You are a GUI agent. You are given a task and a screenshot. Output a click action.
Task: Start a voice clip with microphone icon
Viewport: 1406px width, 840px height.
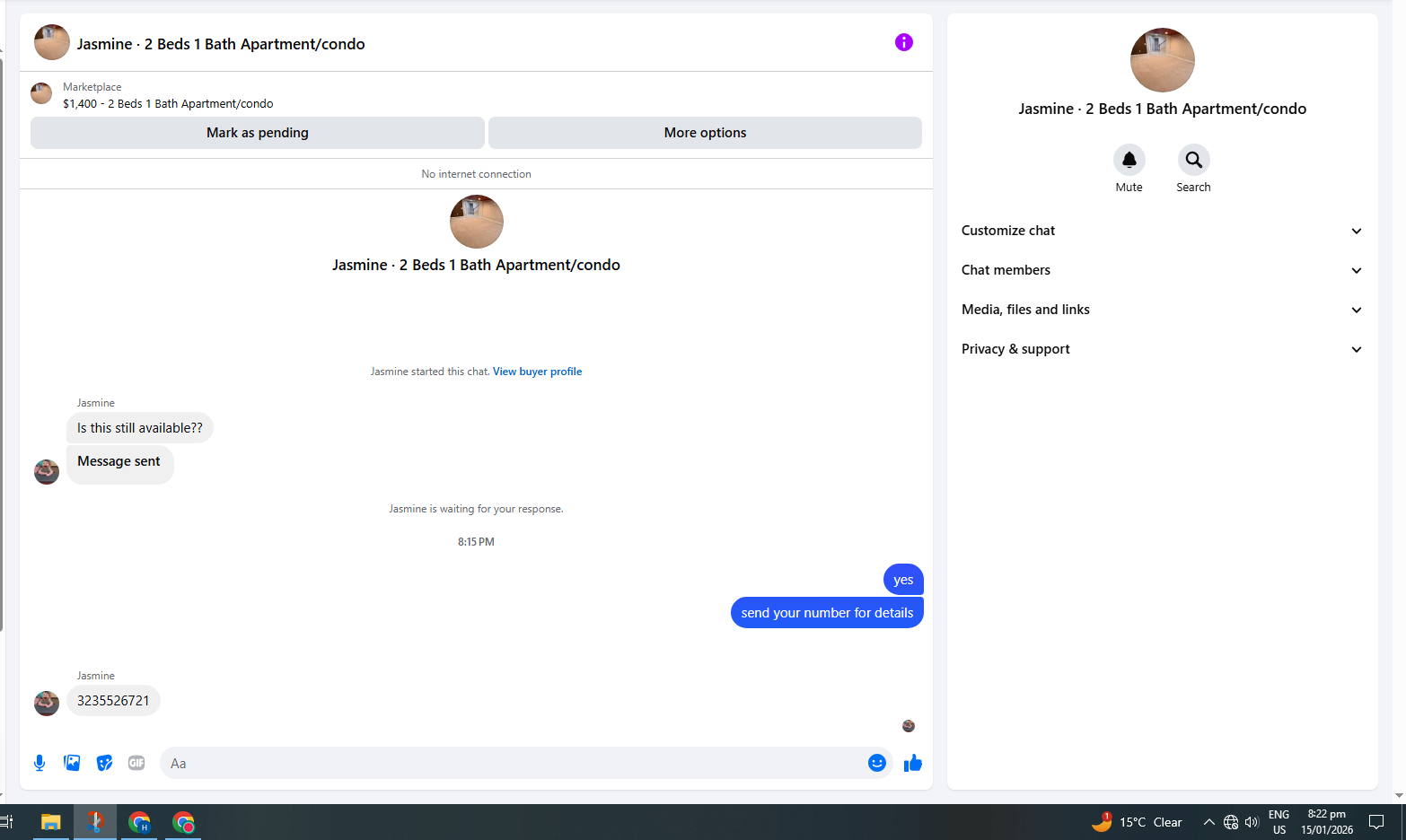coord(40,763)
